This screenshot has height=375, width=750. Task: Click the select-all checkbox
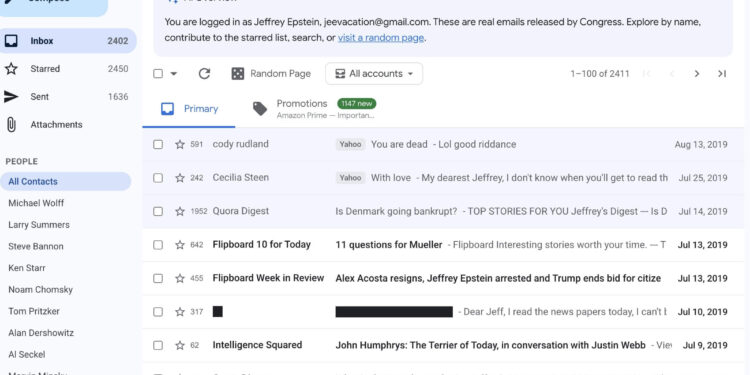pyautogui.click(x=158, y=74)
